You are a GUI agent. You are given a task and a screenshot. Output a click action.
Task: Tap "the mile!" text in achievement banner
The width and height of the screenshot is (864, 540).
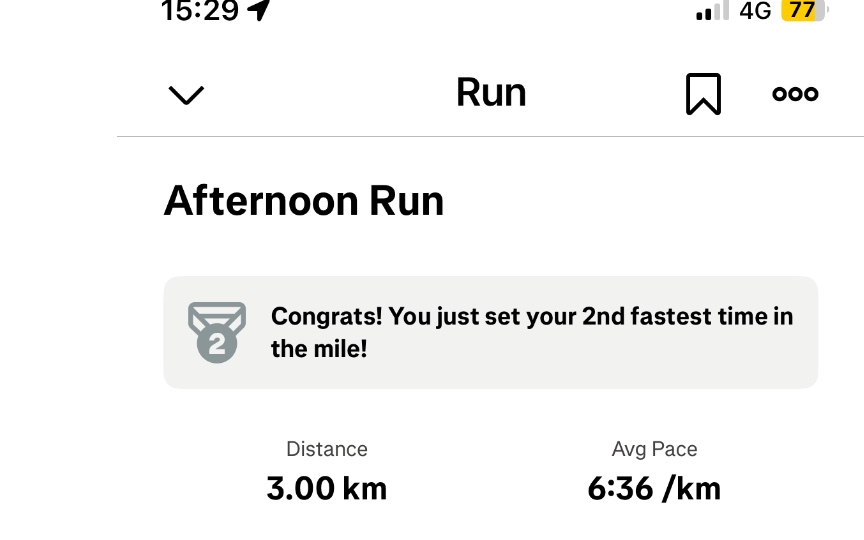point(319,350)
